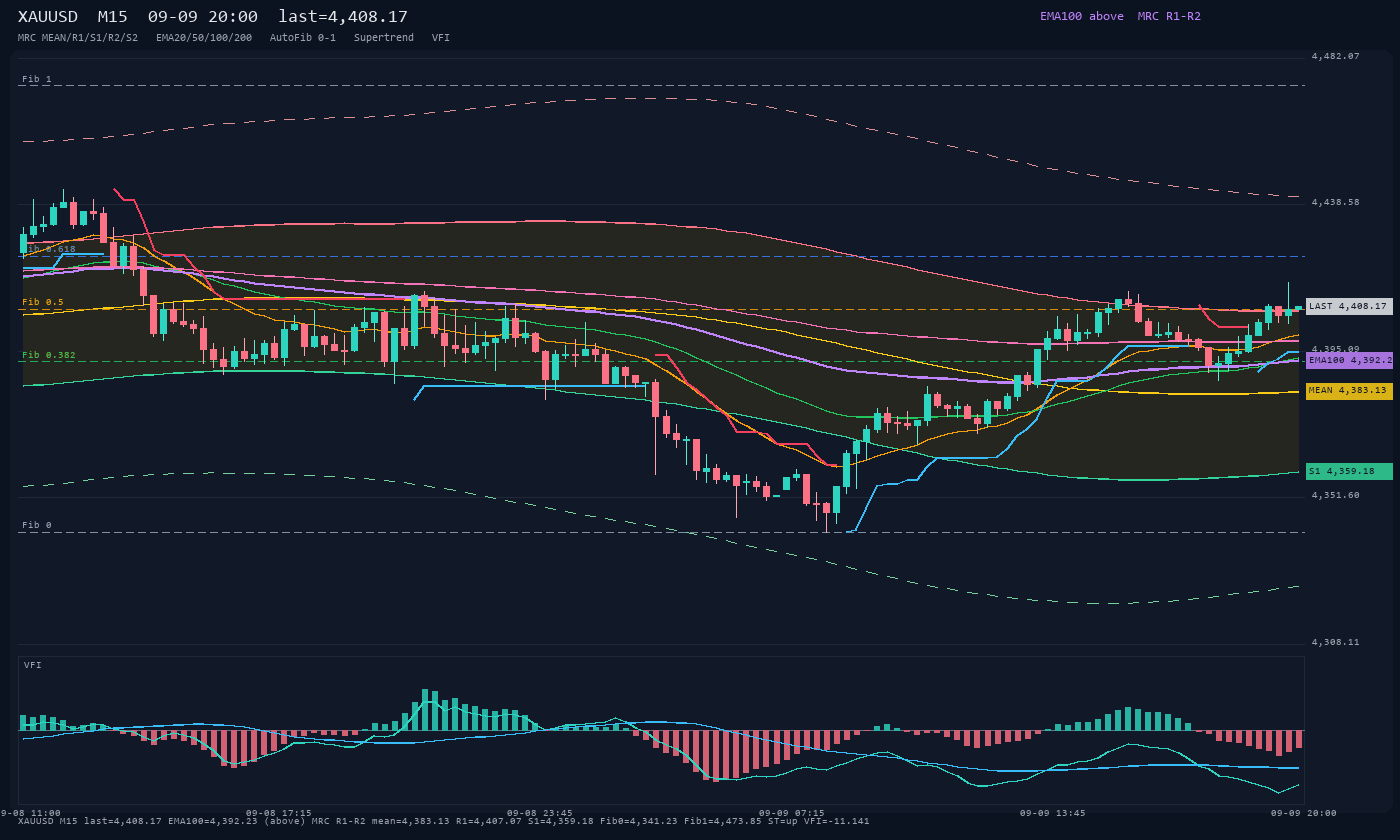Click the '09-08 17:15' time axis label
This screenshot has height=840, width=1400.
278,813
